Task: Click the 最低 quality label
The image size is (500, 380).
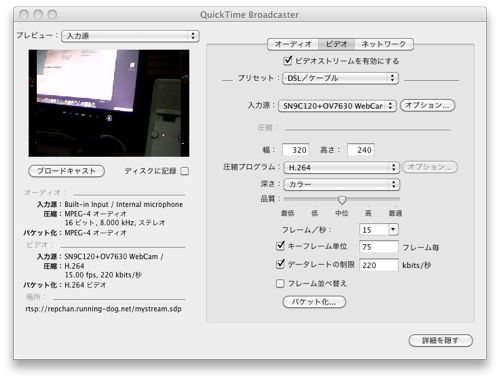Action: click(287, 213)
